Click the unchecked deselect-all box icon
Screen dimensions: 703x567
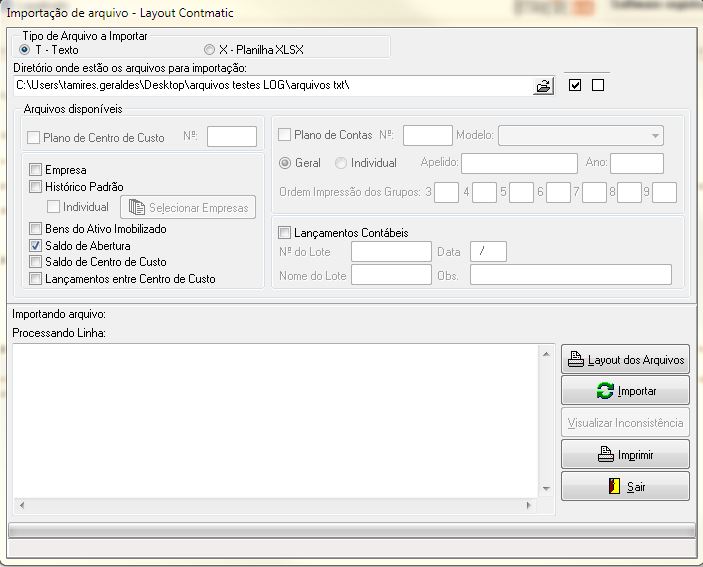point(598,85)
